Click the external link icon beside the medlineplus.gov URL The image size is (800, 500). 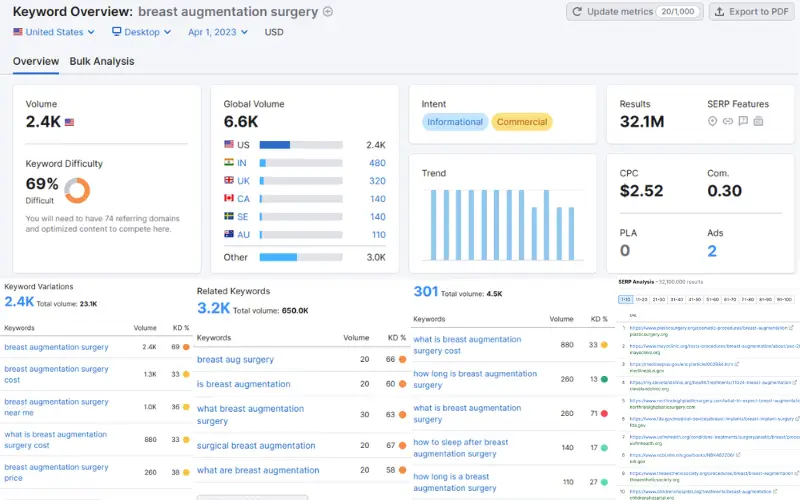737,364
